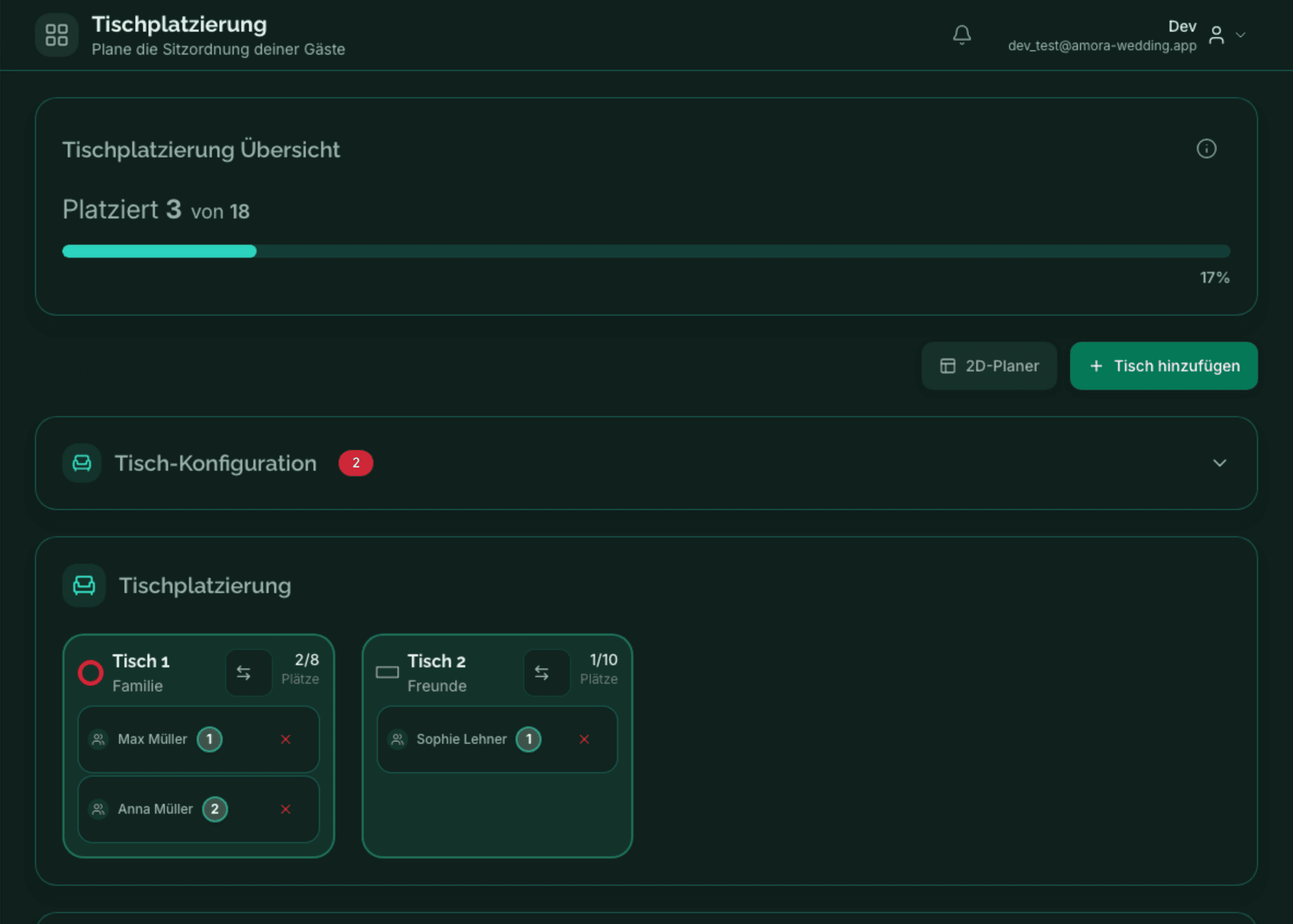Viewport: 1293px width, 924px height.
Task: Expand the account menu chevron
Action: [1241, 35]
